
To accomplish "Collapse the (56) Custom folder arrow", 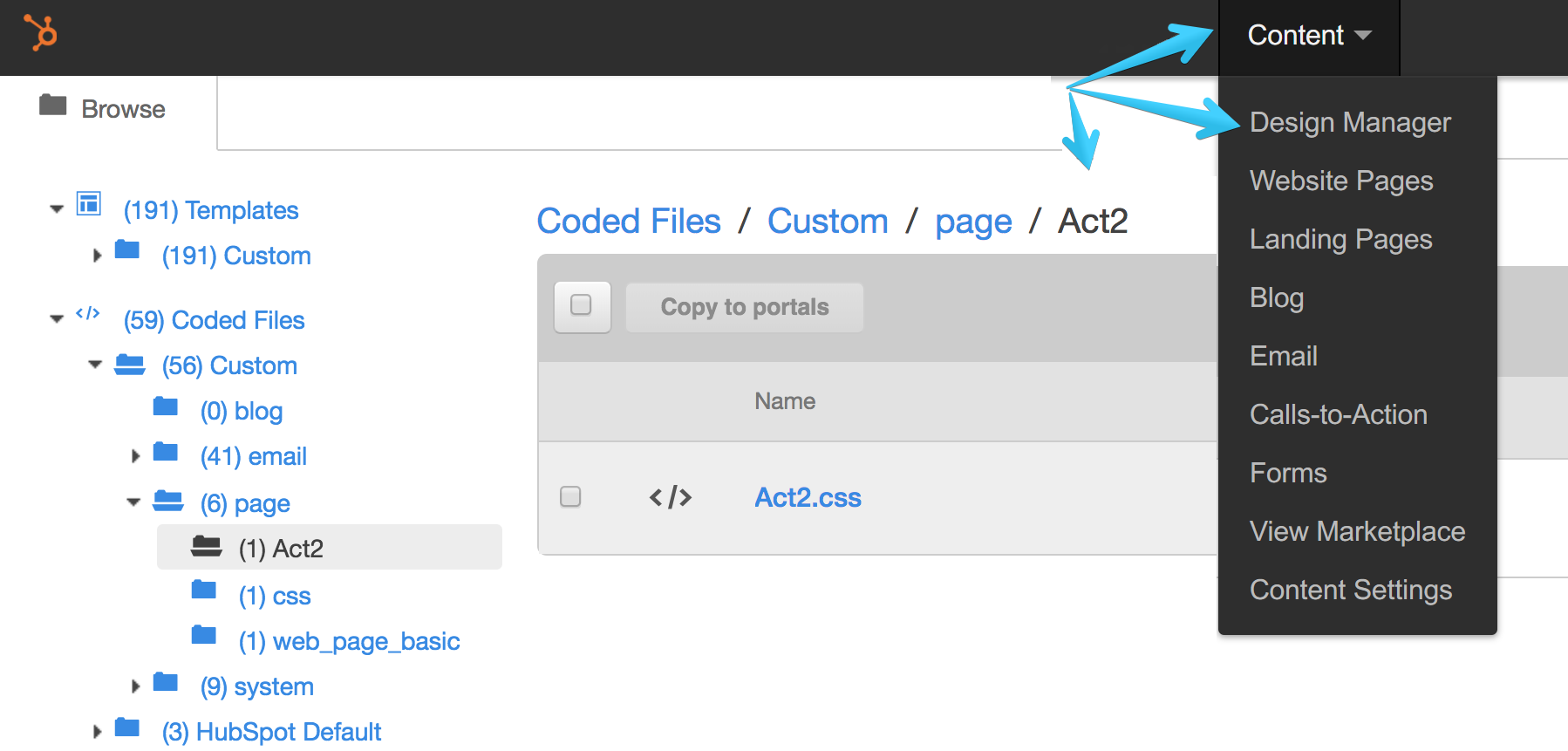I will [95, 365].
